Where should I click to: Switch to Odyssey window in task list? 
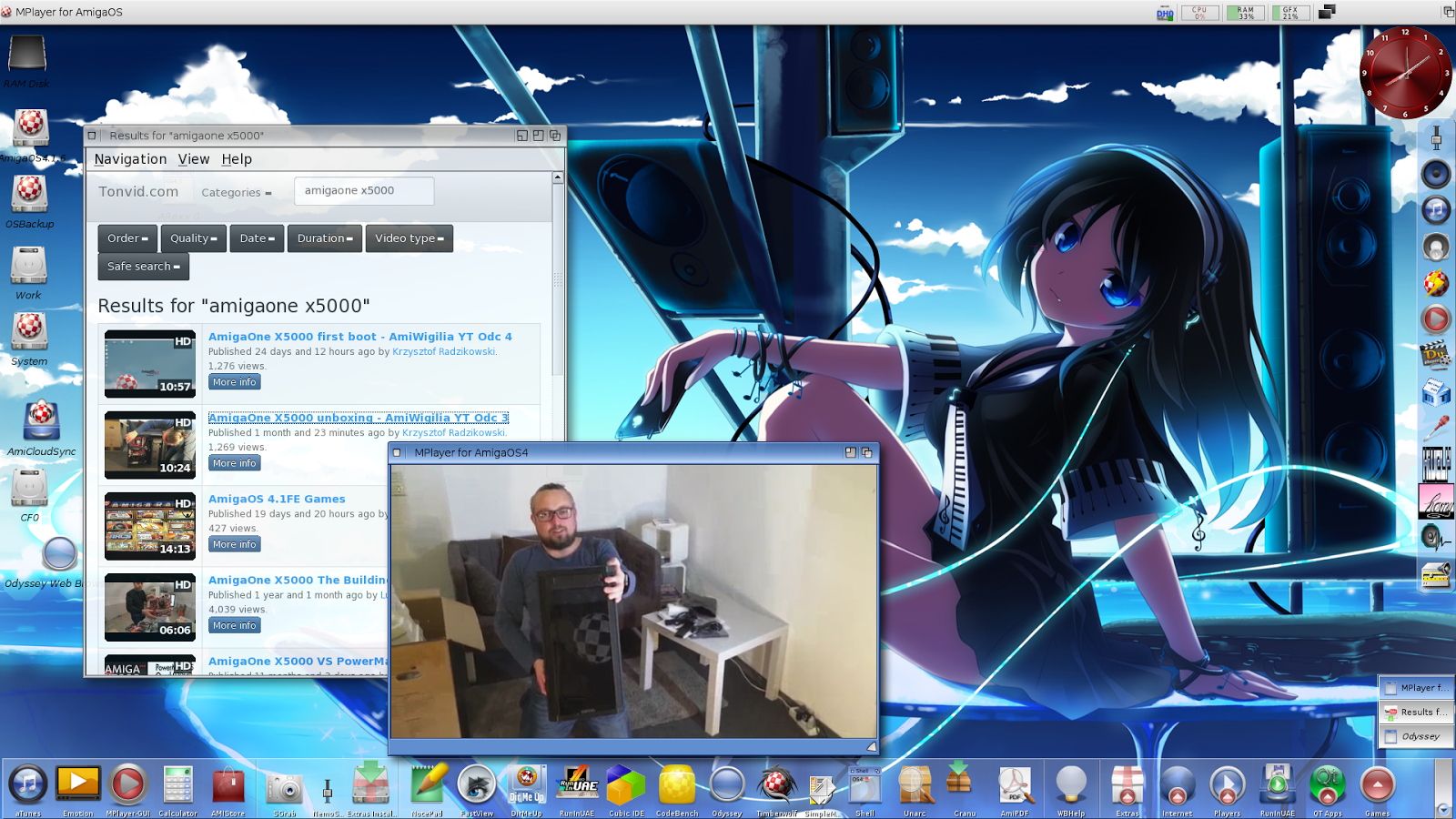click(1416, 736)
